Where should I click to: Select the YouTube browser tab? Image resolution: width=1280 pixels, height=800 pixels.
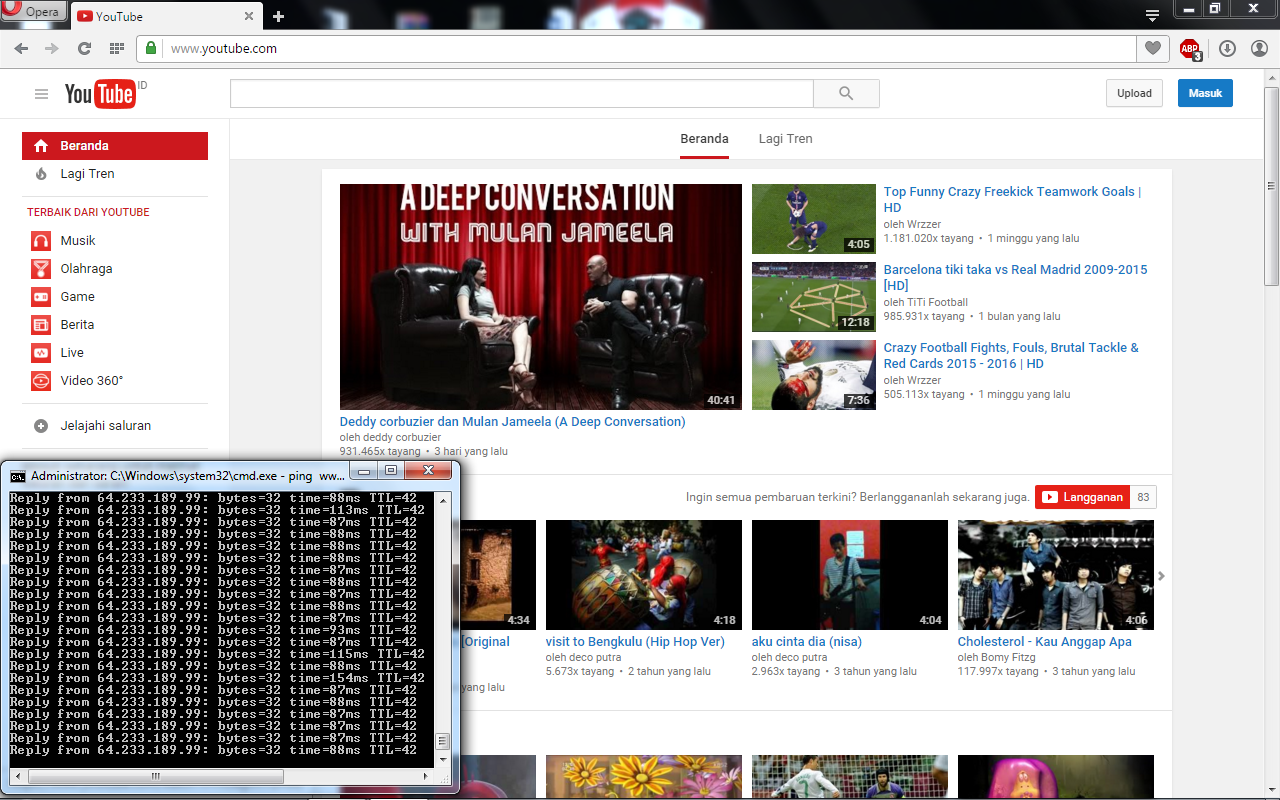coord(166,16)
